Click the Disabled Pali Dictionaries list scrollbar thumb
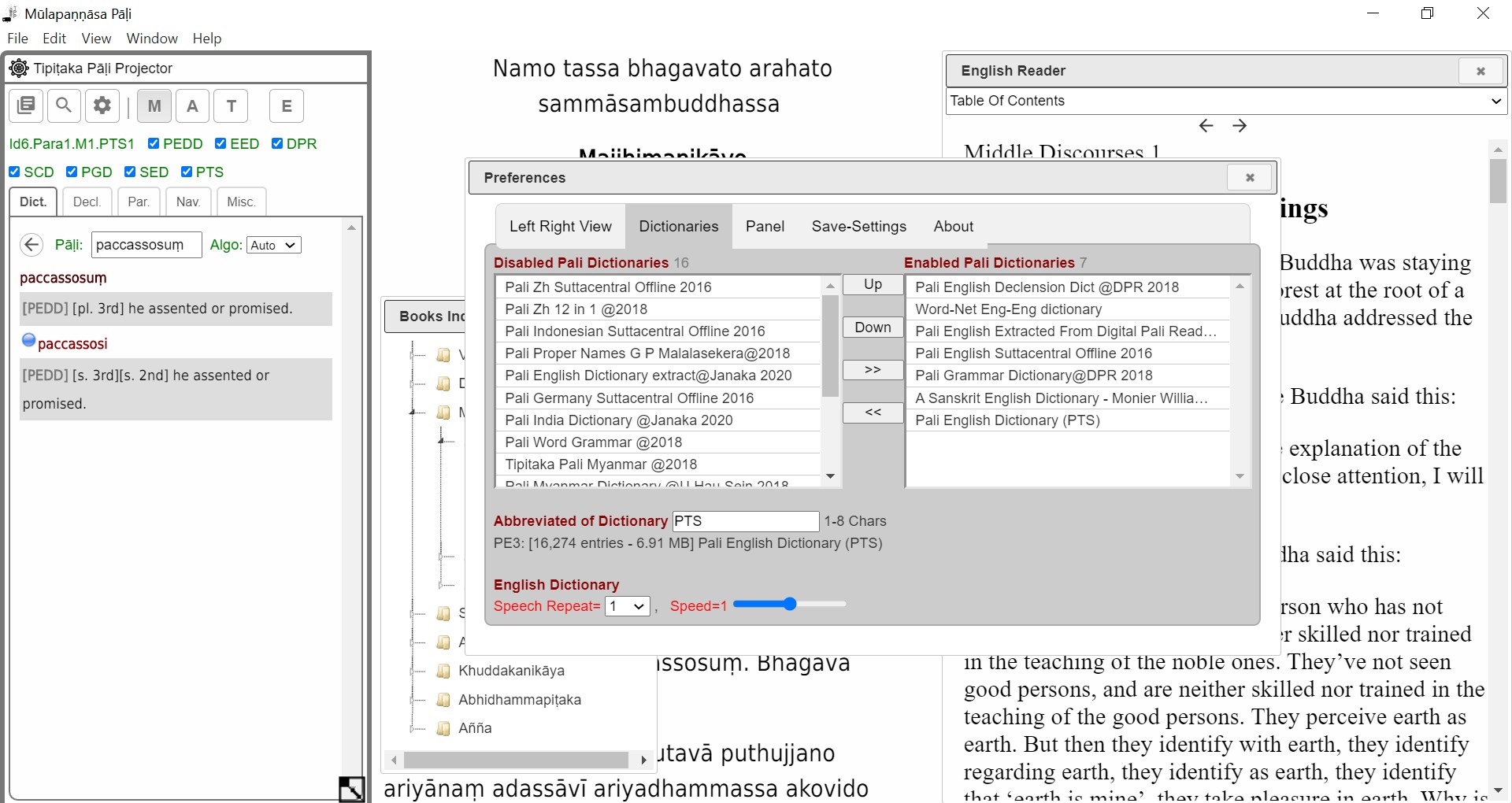The height and width of the screenshot is (803, 1512). pos(830,345)
